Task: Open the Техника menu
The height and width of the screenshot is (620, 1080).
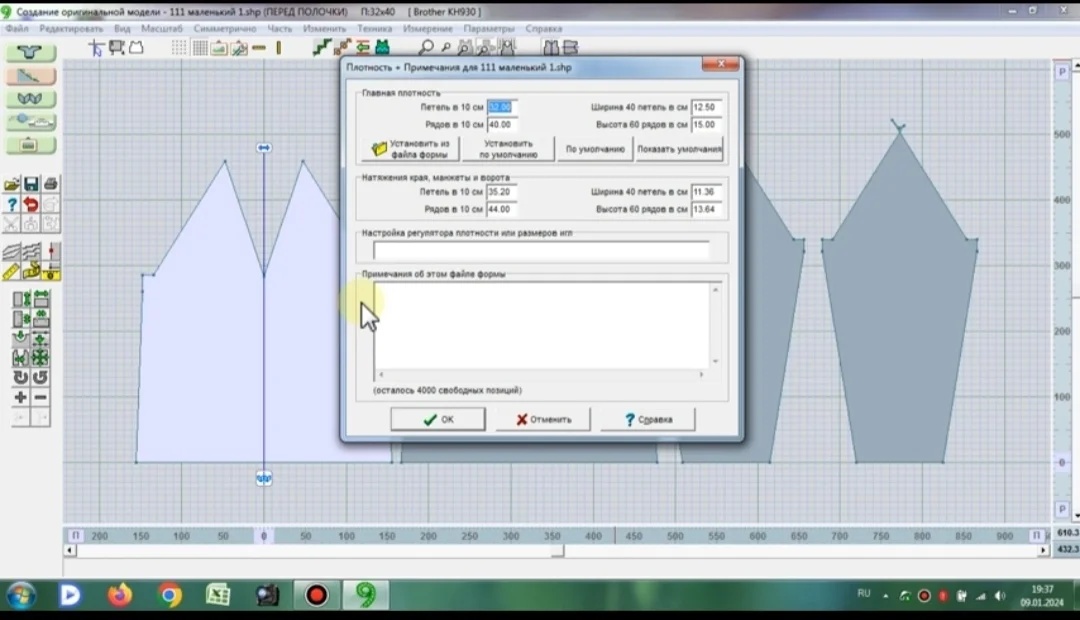Action: [374, 29]
